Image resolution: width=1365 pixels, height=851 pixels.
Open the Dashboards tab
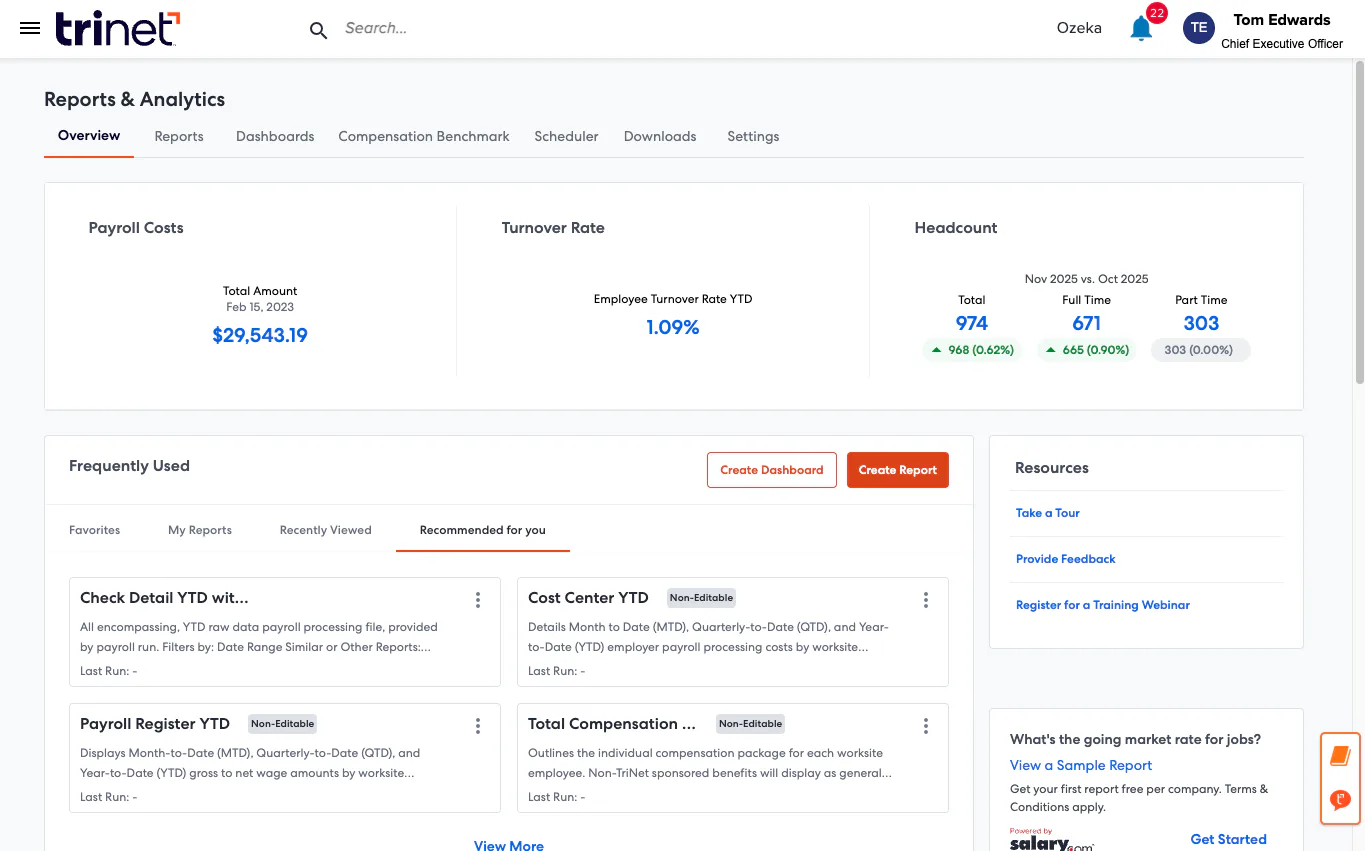275,136
